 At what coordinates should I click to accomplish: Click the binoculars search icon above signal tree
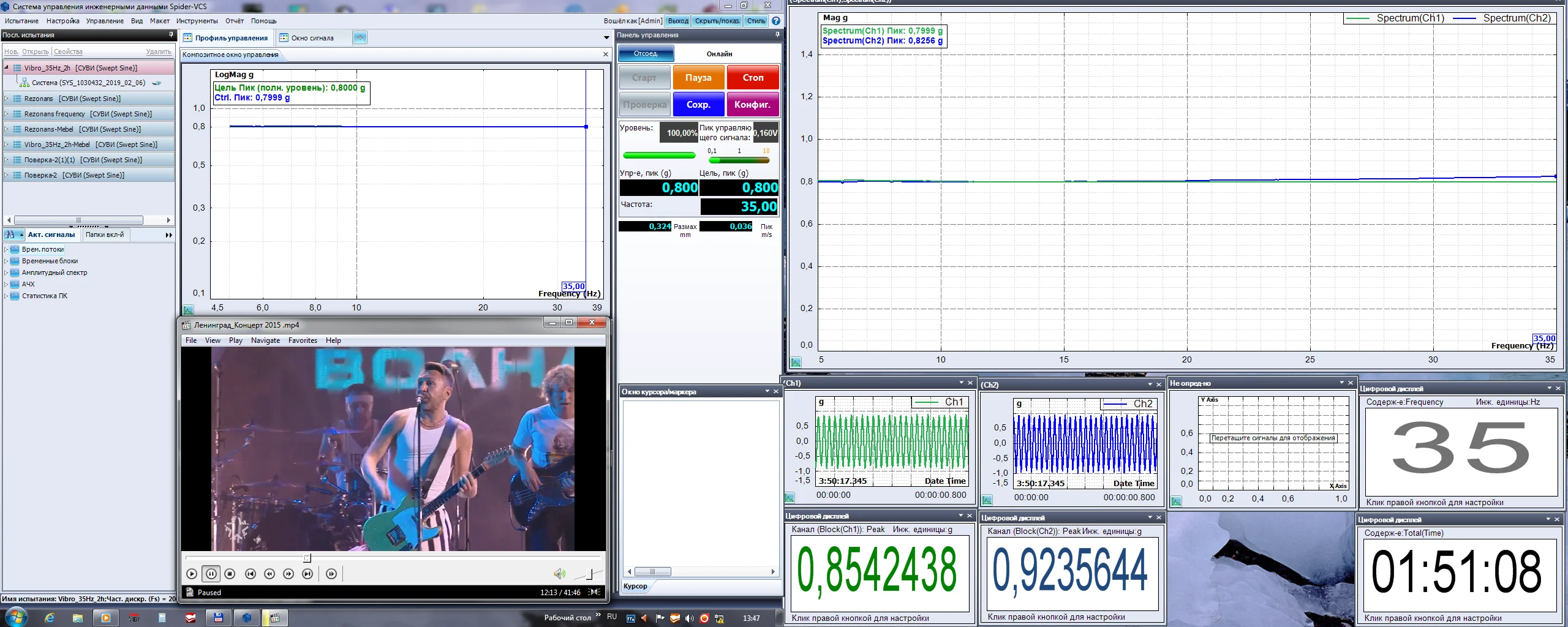click(x=10, y=235)
